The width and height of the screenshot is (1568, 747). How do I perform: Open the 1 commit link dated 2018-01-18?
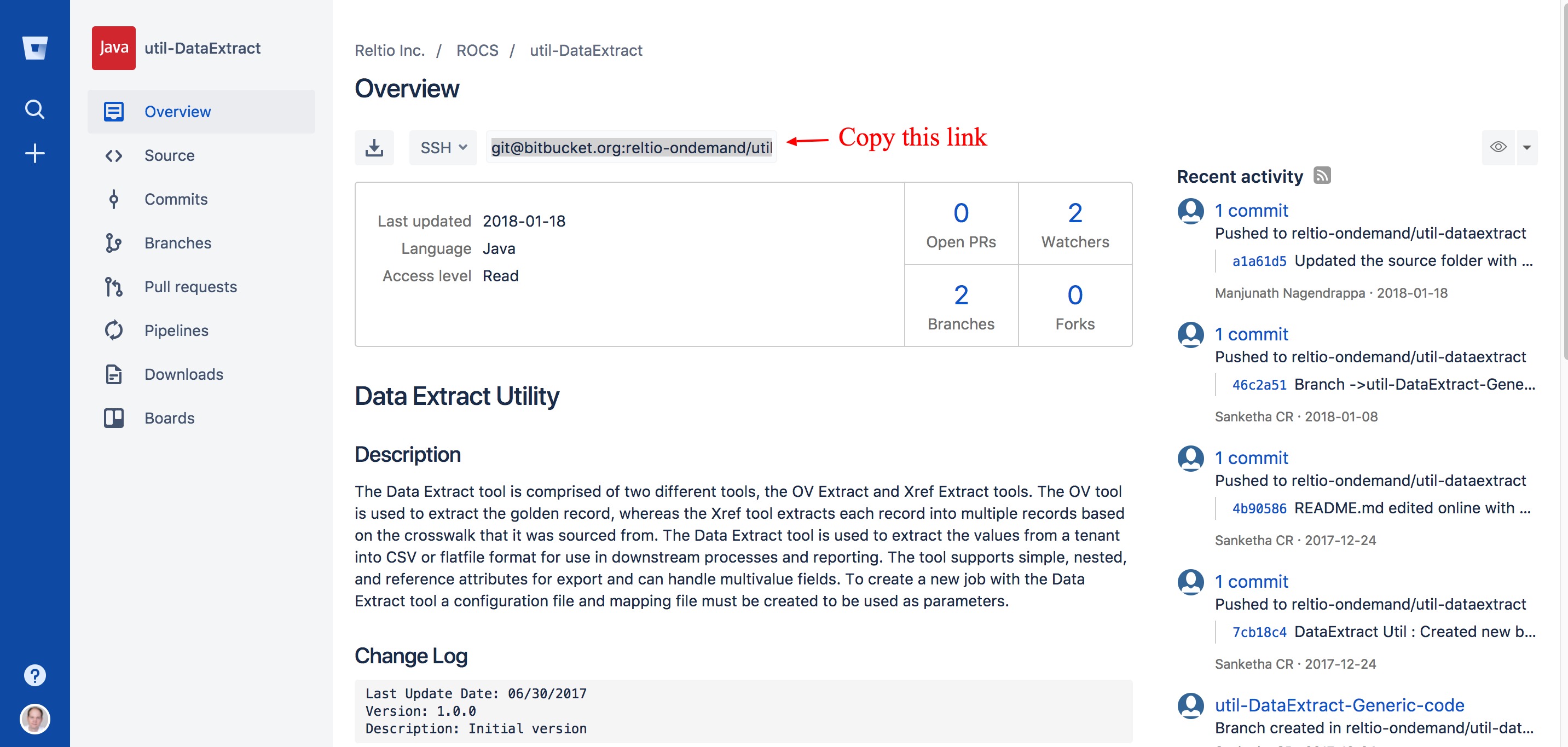(1252, 210)
